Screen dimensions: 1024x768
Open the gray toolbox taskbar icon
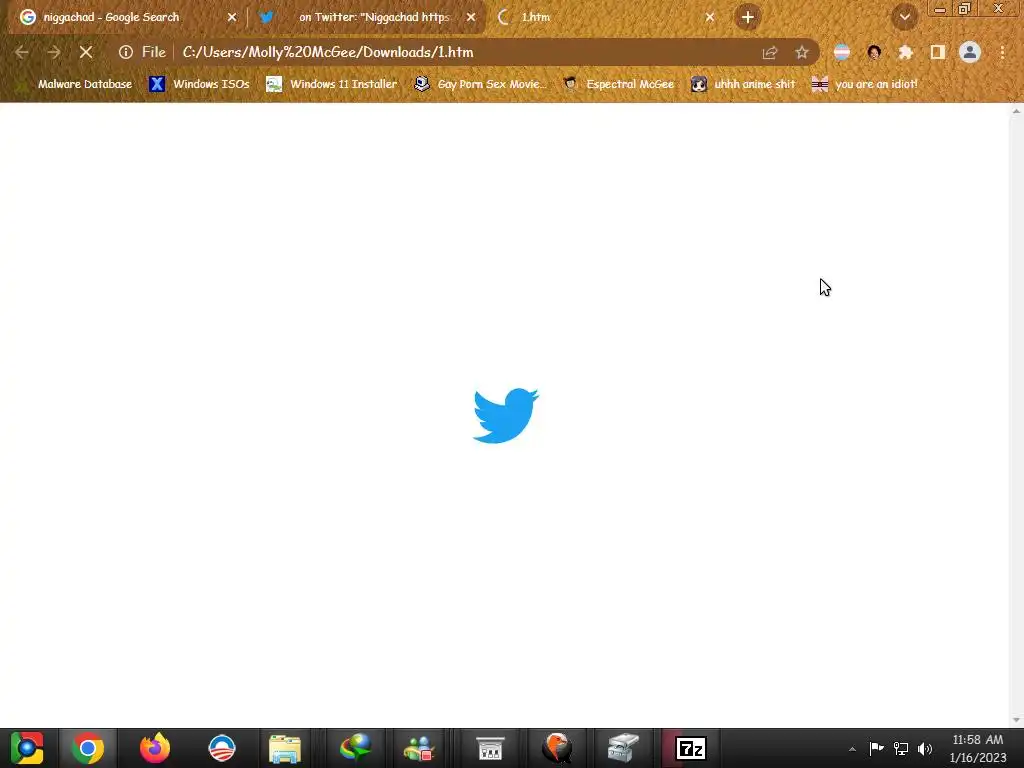tap(622, 748)
